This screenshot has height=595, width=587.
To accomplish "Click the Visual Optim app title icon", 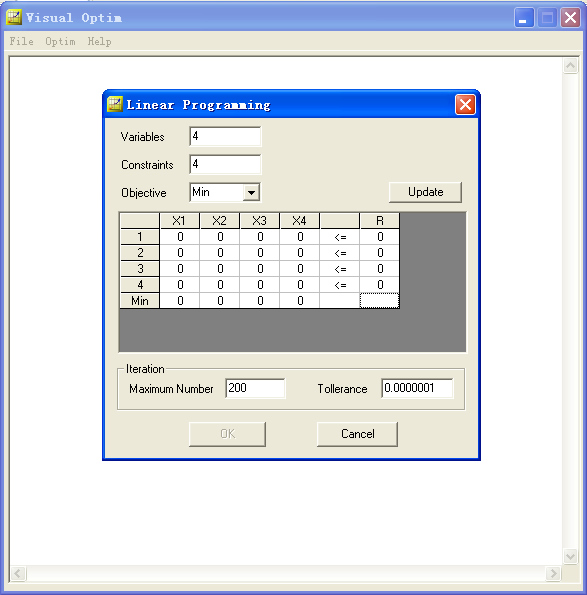I will click(x=14, y=17).
